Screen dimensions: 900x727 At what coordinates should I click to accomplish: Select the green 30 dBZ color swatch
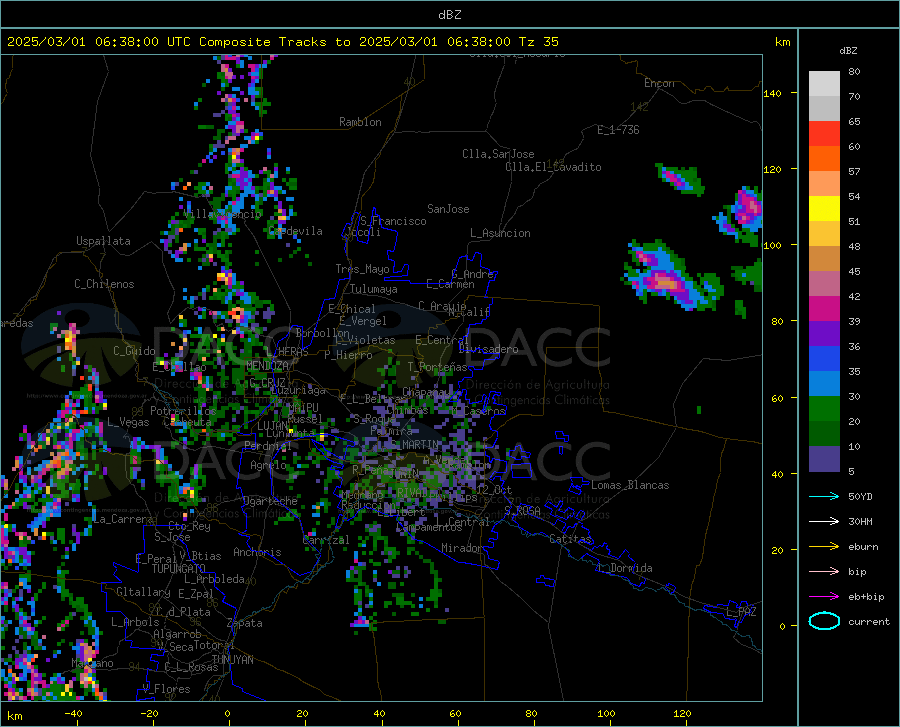point(824,409)
